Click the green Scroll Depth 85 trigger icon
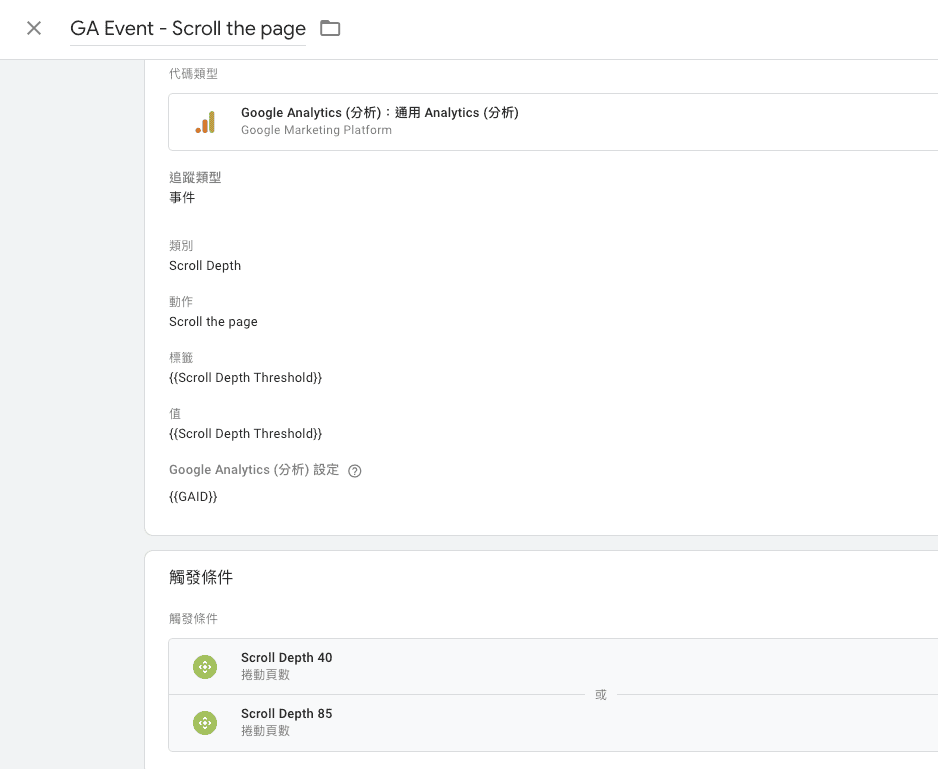 click(205, 723)
